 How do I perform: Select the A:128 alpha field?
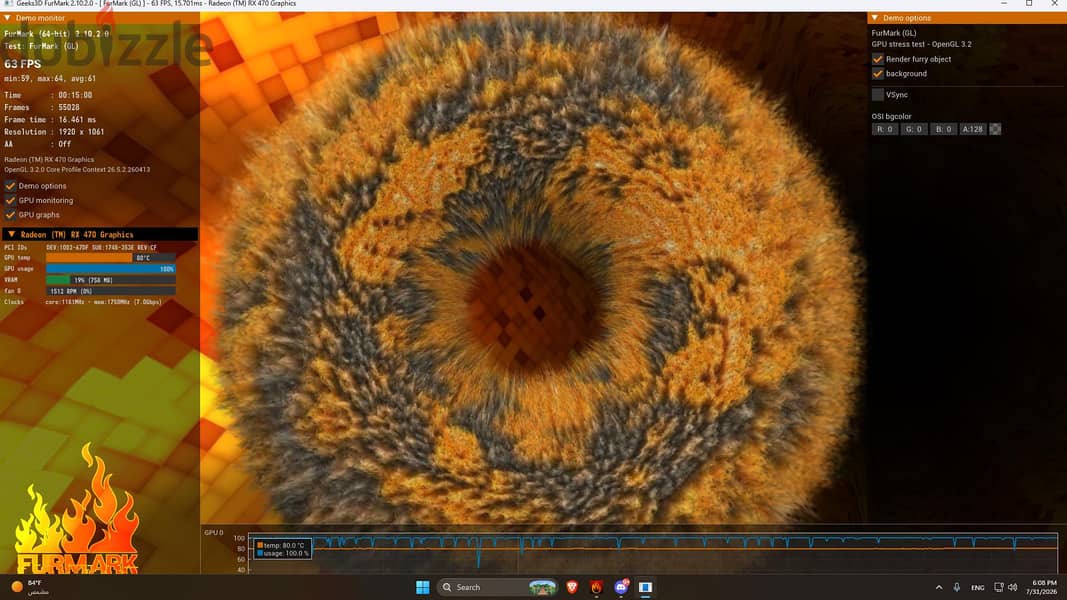(x=972, y=129)
